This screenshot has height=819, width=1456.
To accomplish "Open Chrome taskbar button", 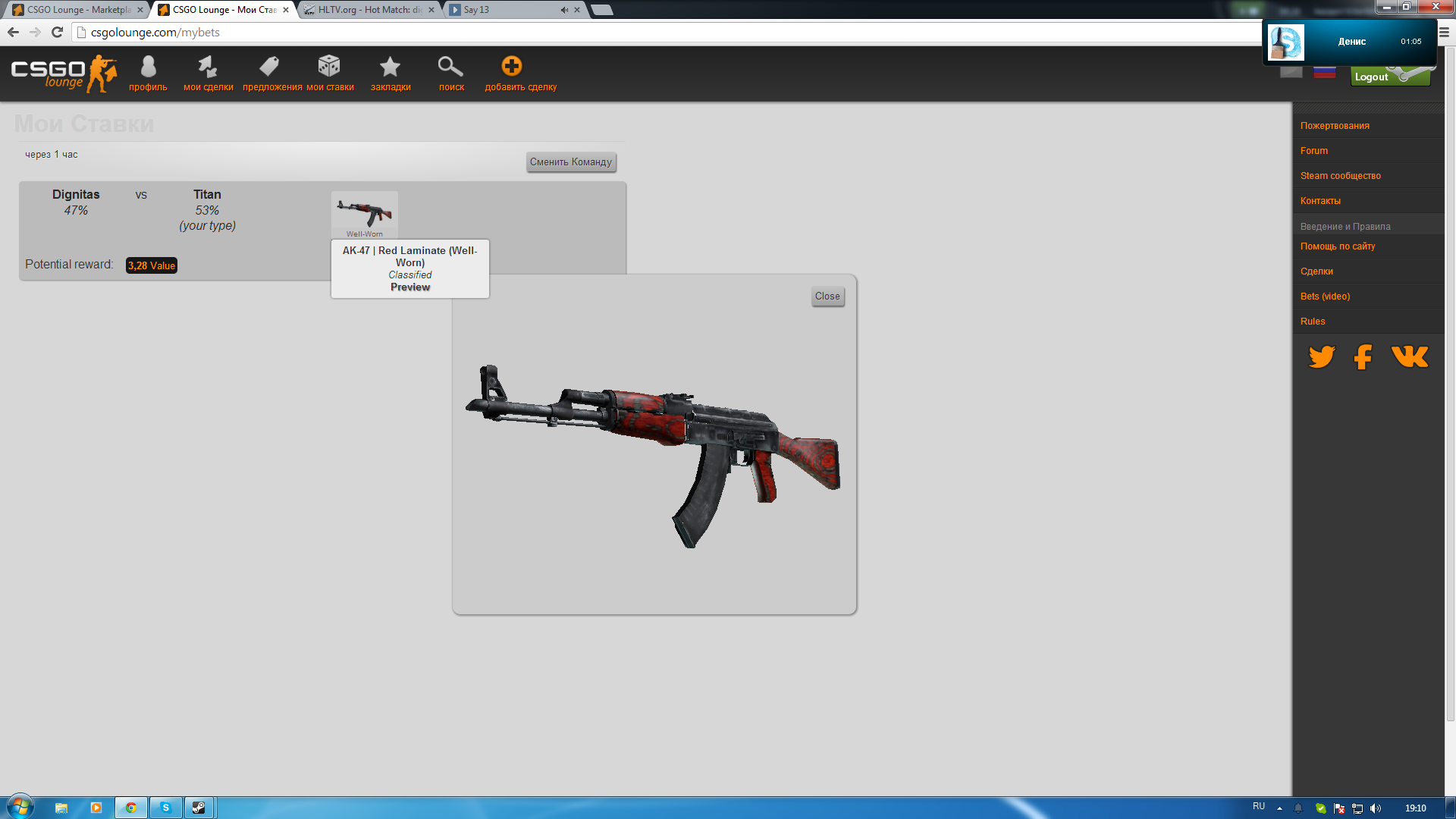I will click(x=131, y=808).
